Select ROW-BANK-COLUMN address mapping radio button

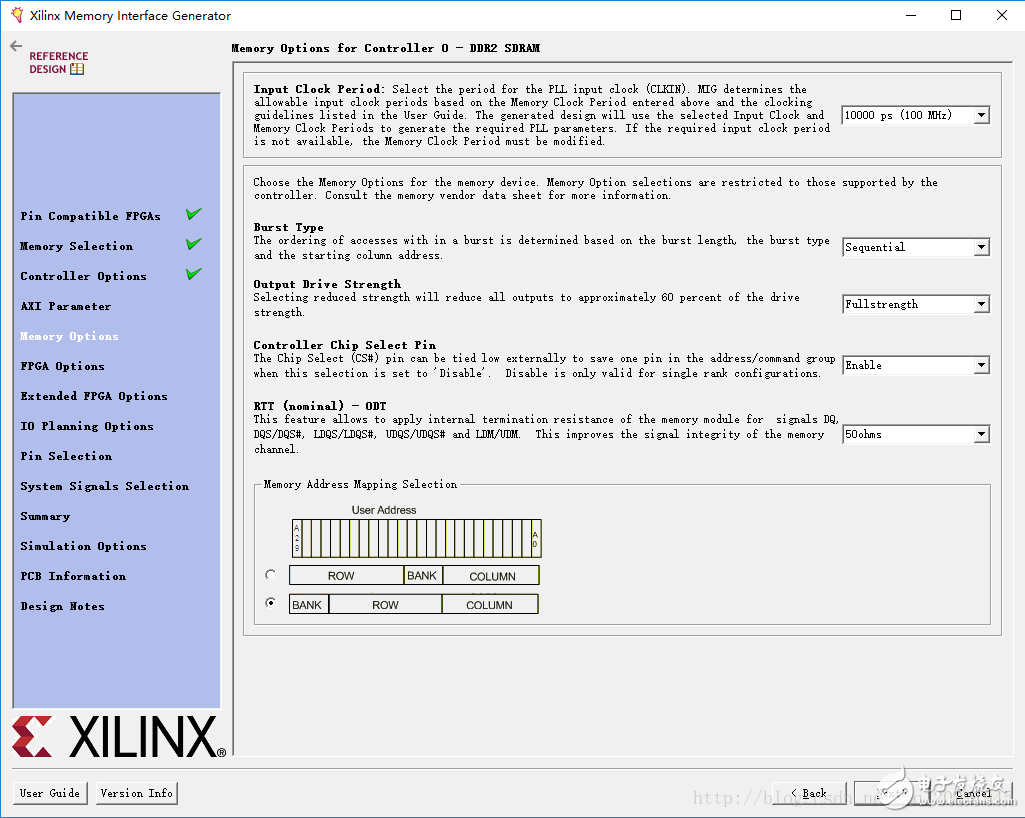click(270, 575)
